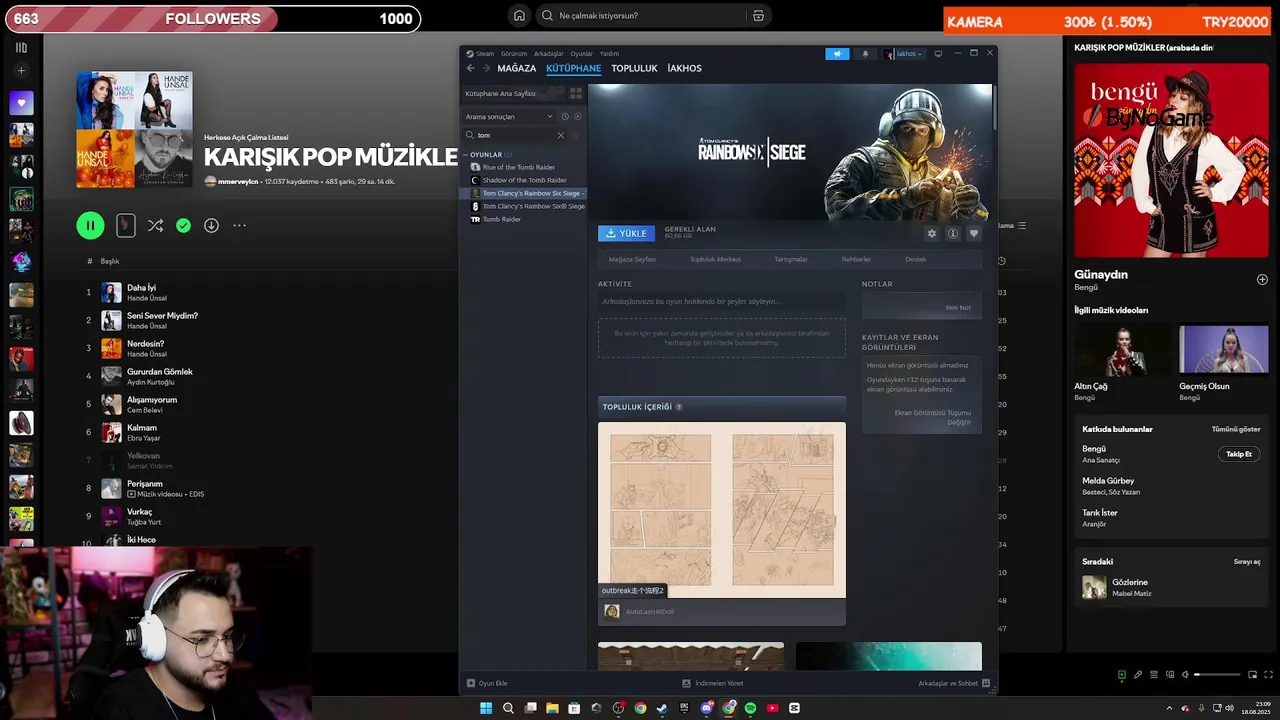The image size is (1280, 720).
Task: Open Discord from the Windows taskbar
Action: 707,708
